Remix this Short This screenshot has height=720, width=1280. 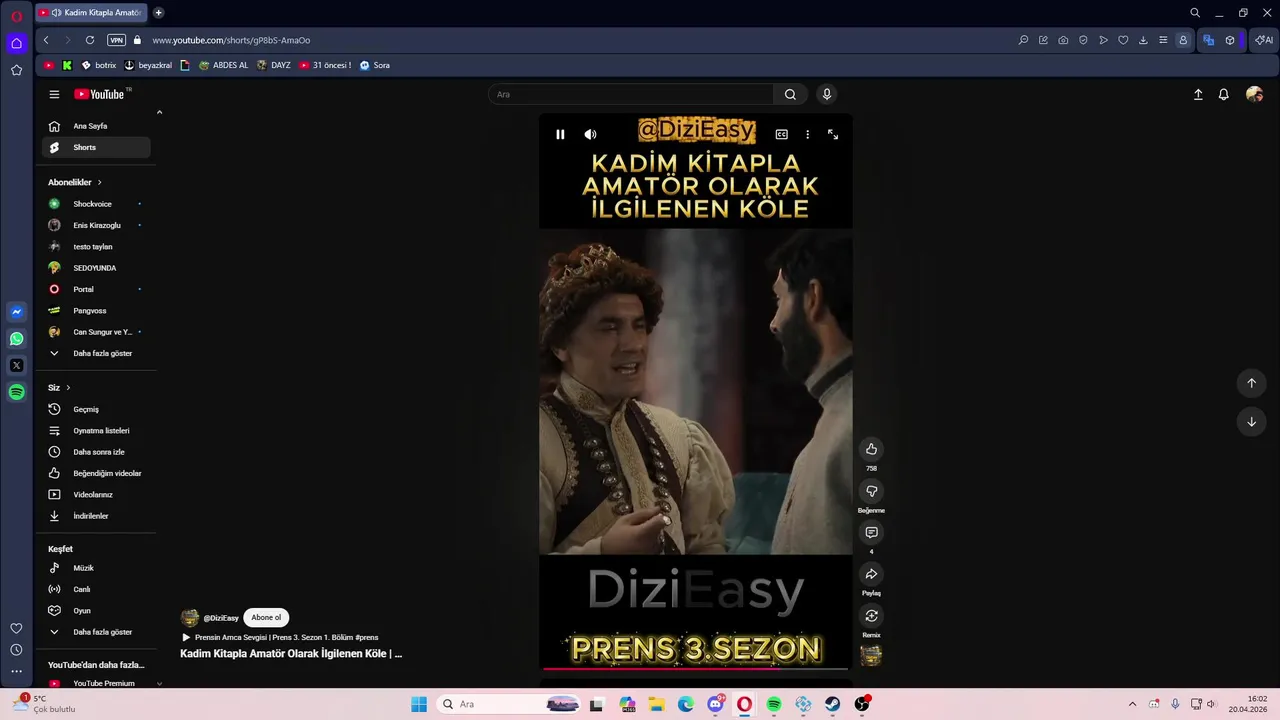click(x=871, y=616)
